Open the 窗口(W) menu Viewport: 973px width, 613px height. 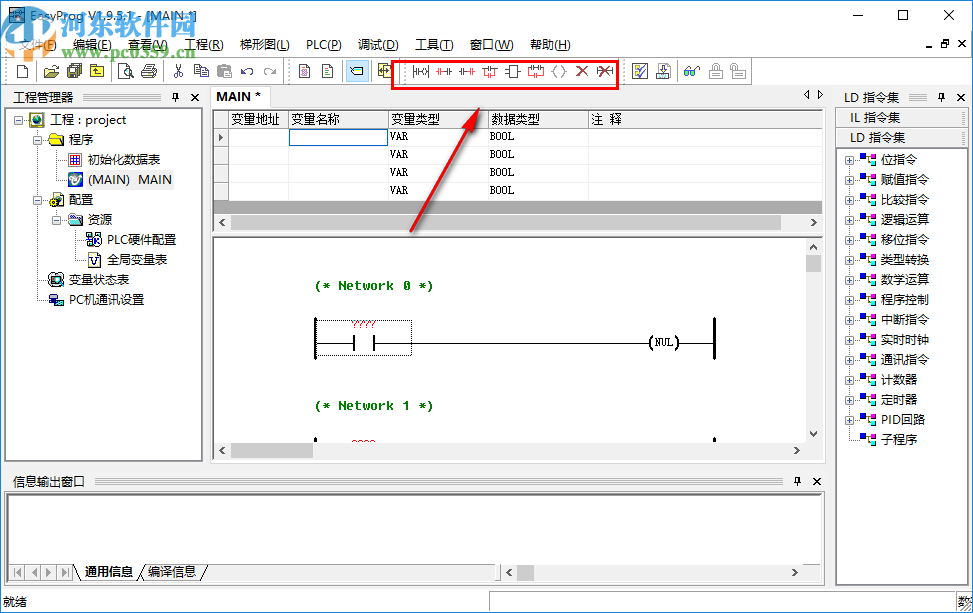point(491,45)
